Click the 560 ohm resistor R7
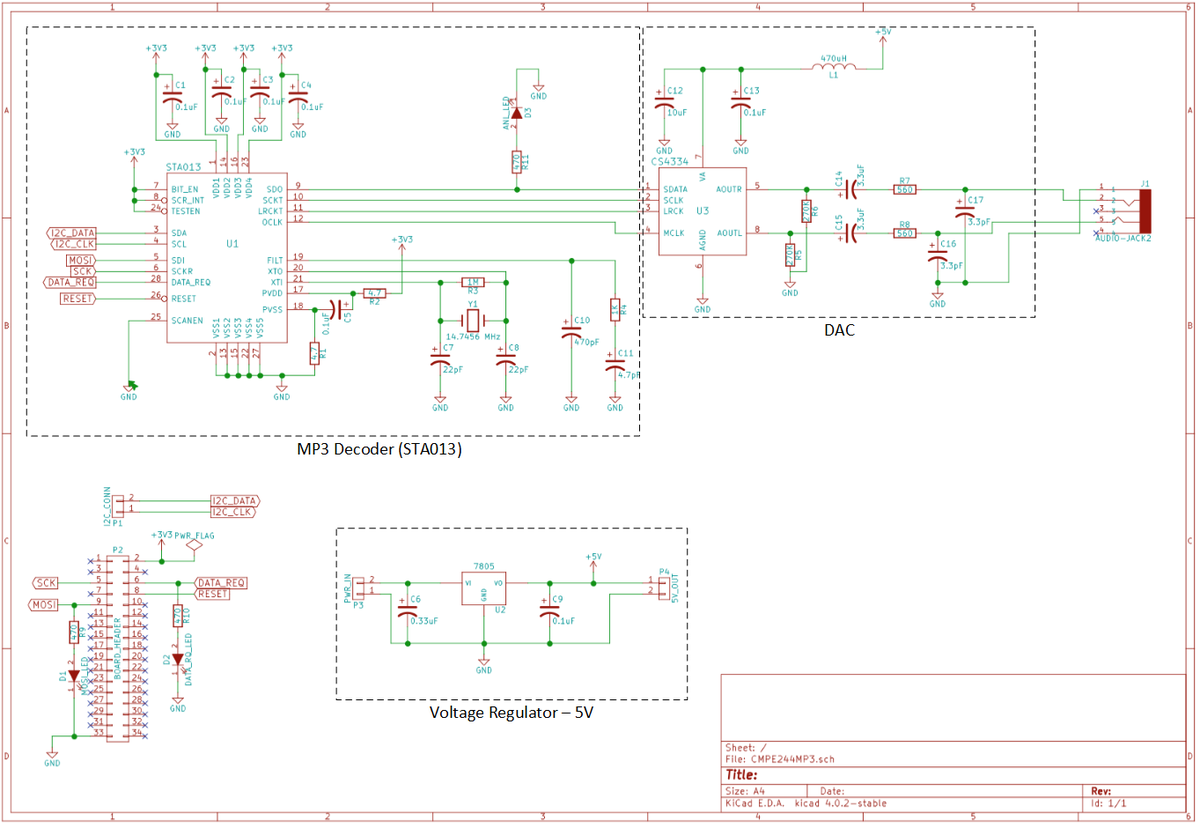 click(904, 189)
